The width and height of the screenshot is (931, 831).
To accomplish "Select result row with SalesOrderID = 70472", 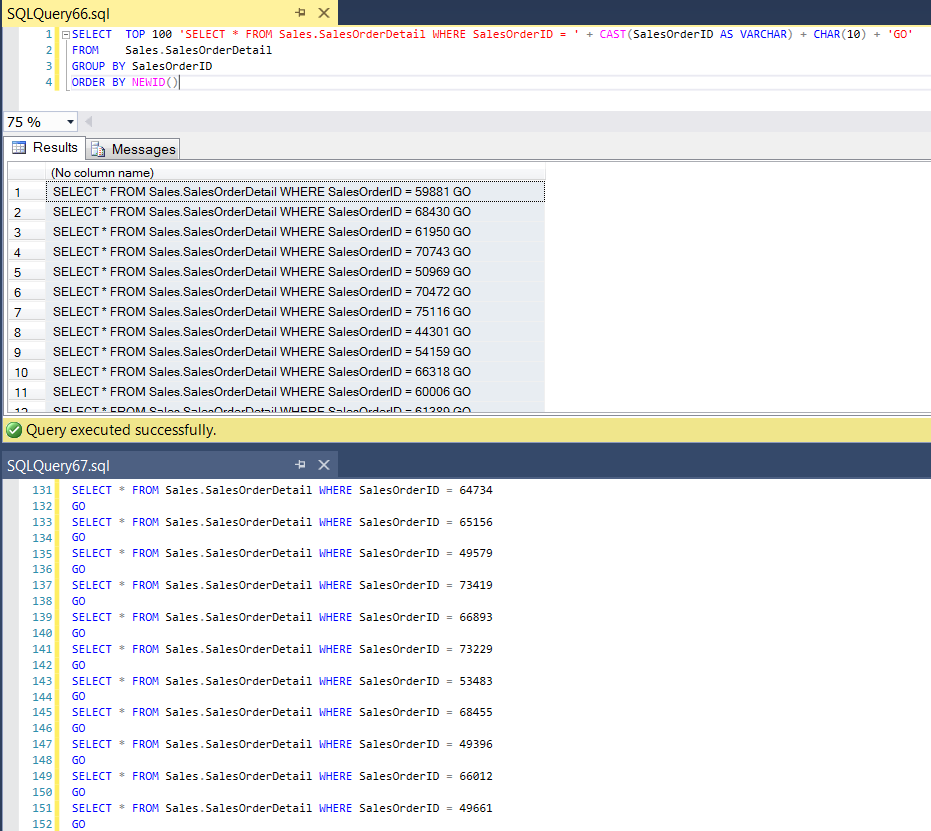I will 295,292.
